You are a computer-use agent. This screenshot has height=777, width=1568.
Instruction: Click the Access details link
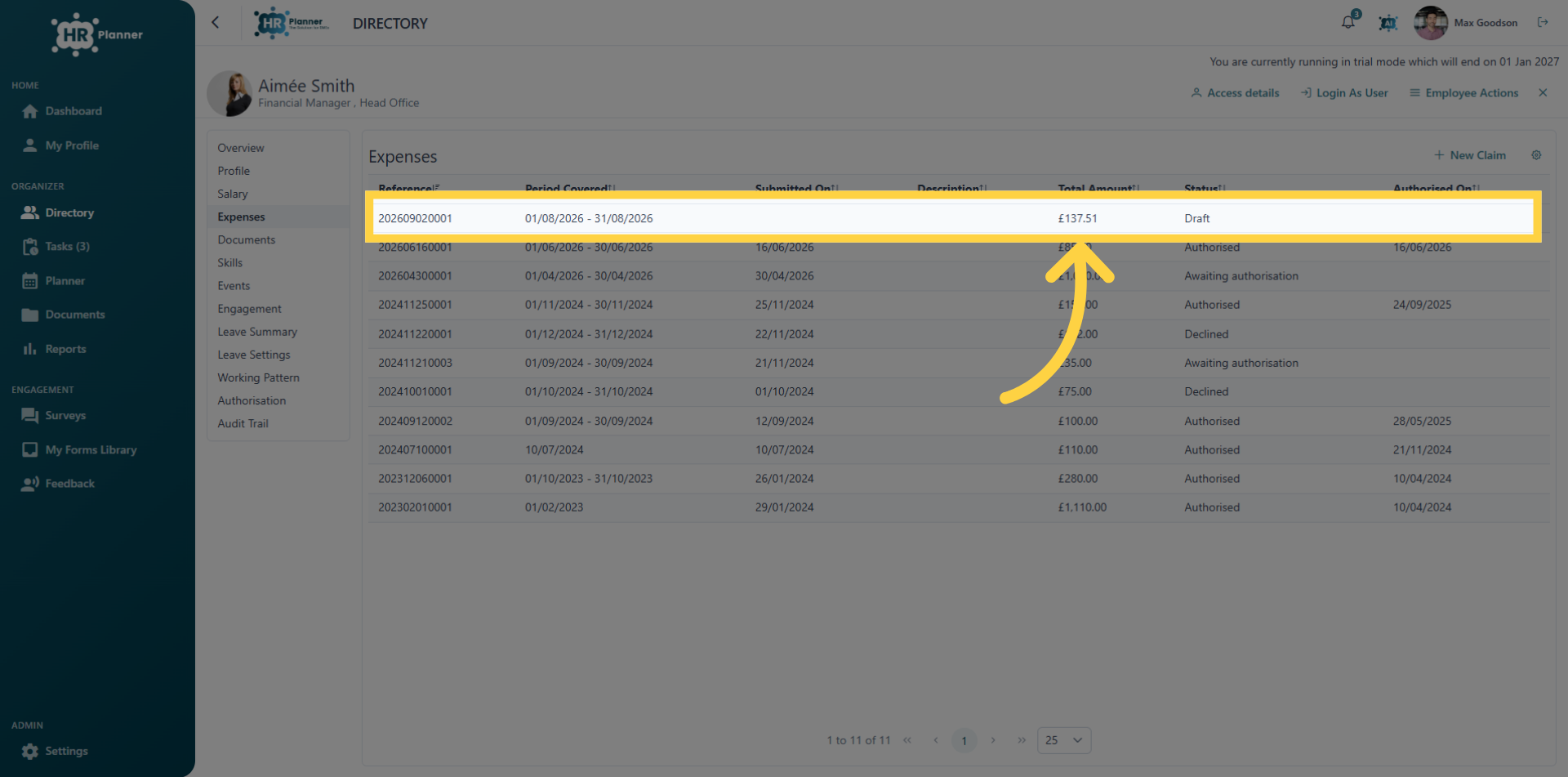pyautogui.click(x=1236, y=93)
